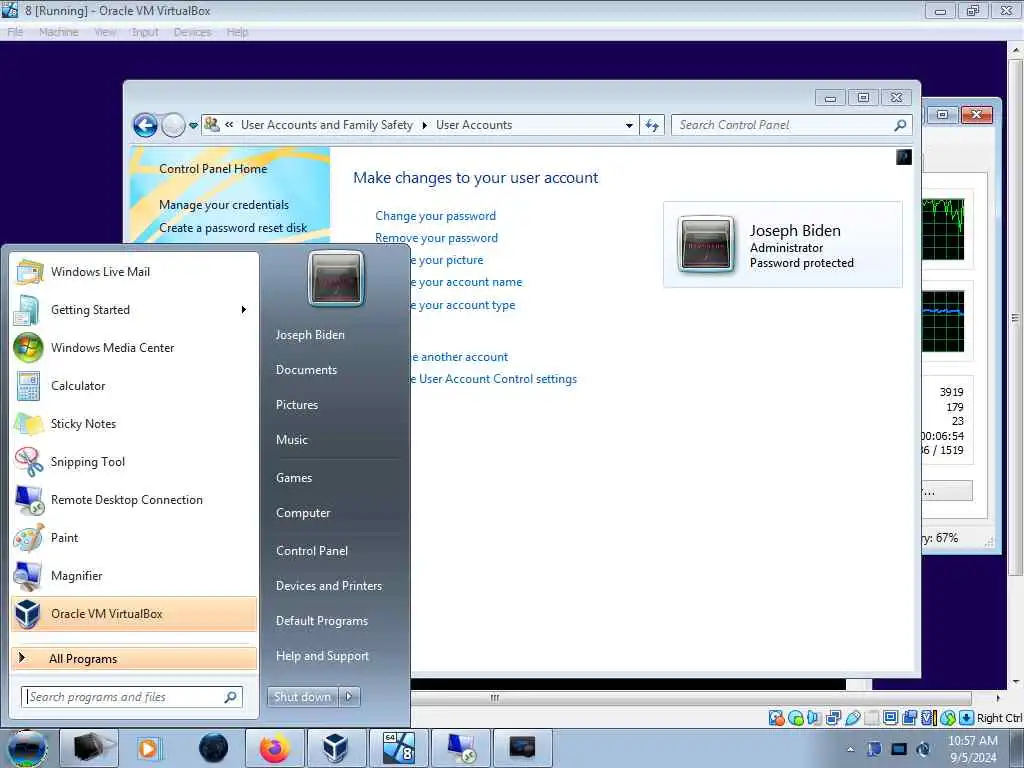Open Firefox from the taskbar

point(274,748)
